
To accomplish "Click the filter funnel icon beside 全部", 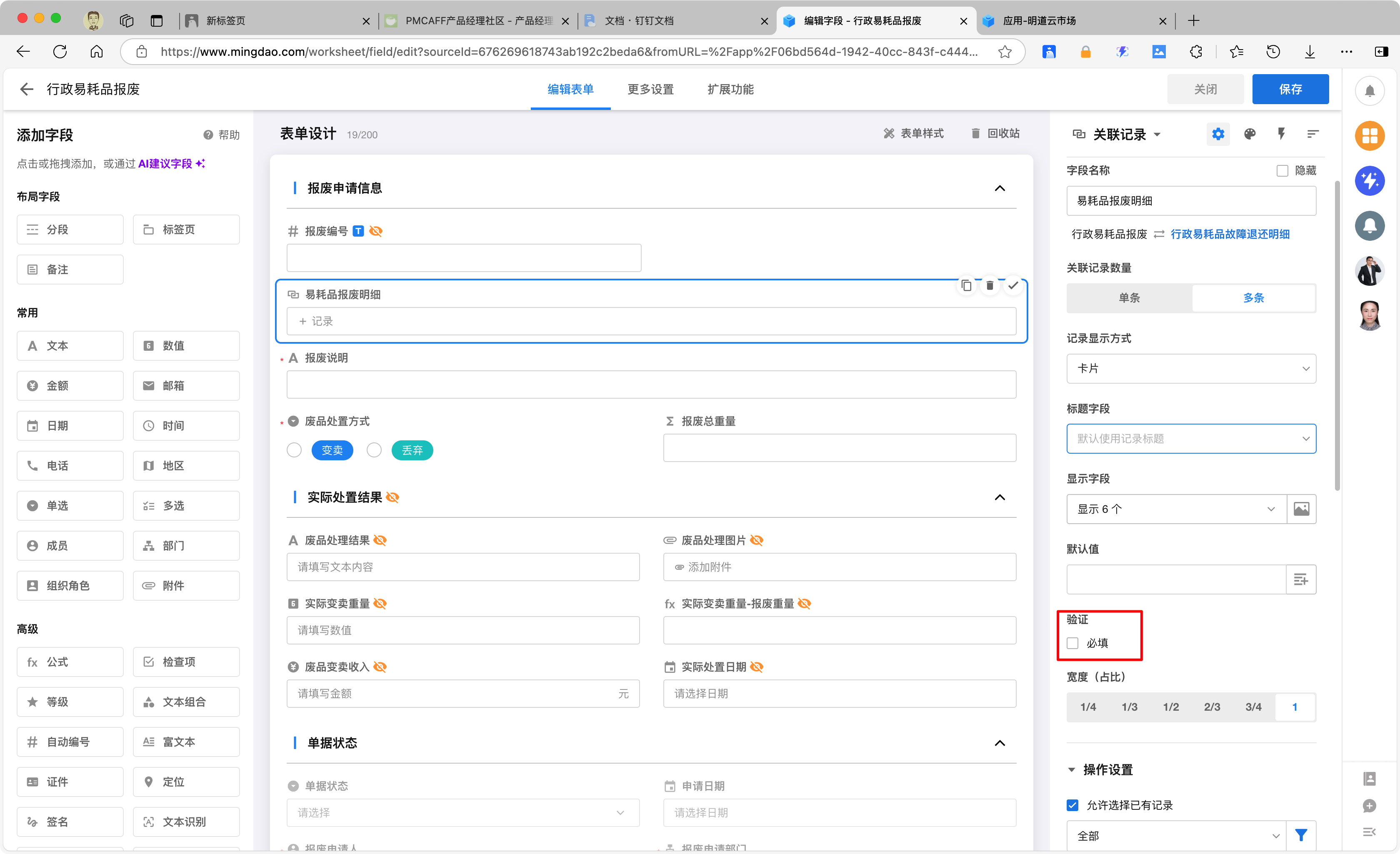I will click(x=1301, y=835).
